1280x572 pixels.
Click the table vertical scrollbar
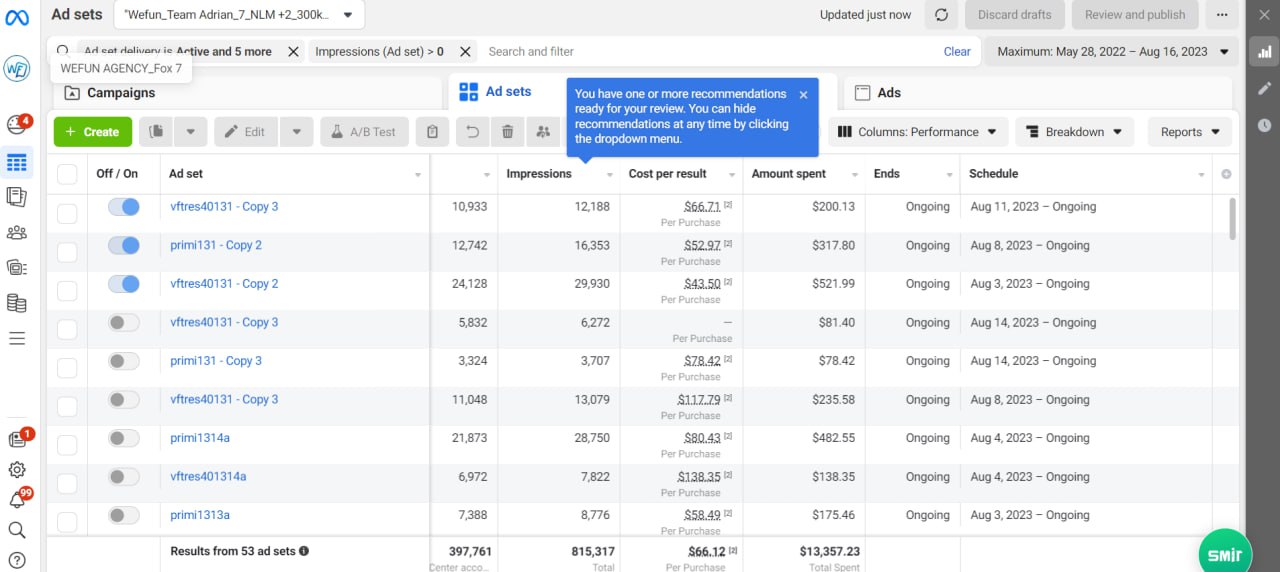point(1232,219)
